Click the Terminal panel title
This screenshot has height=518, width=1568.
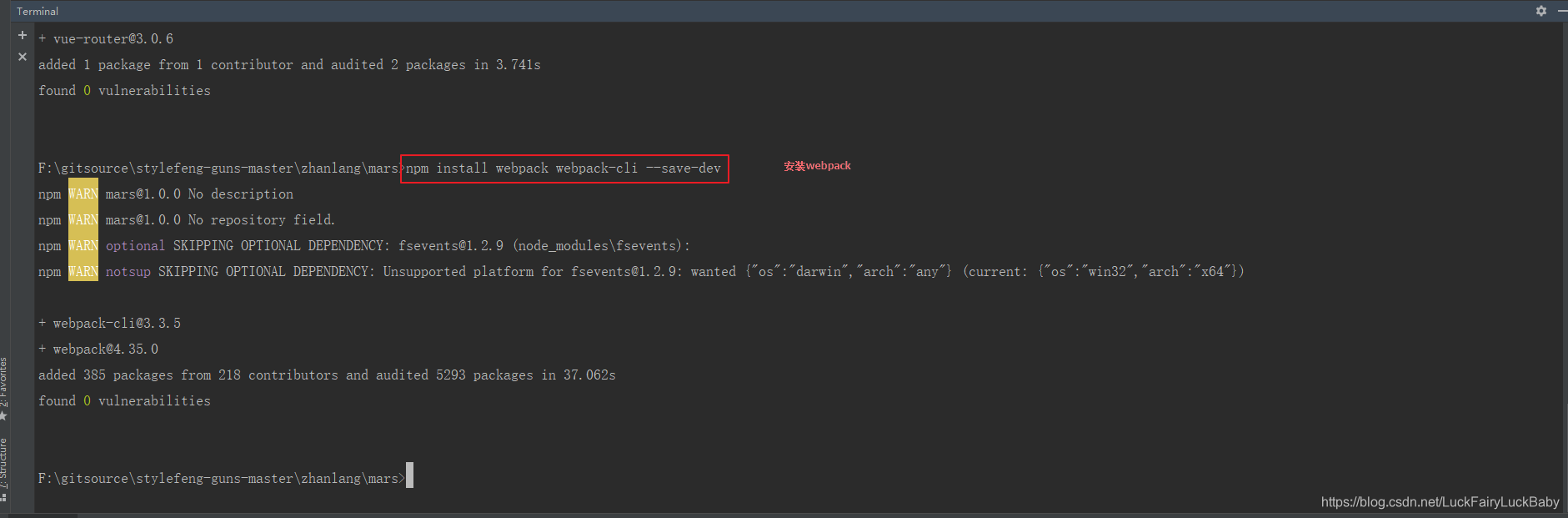[38, 11]
